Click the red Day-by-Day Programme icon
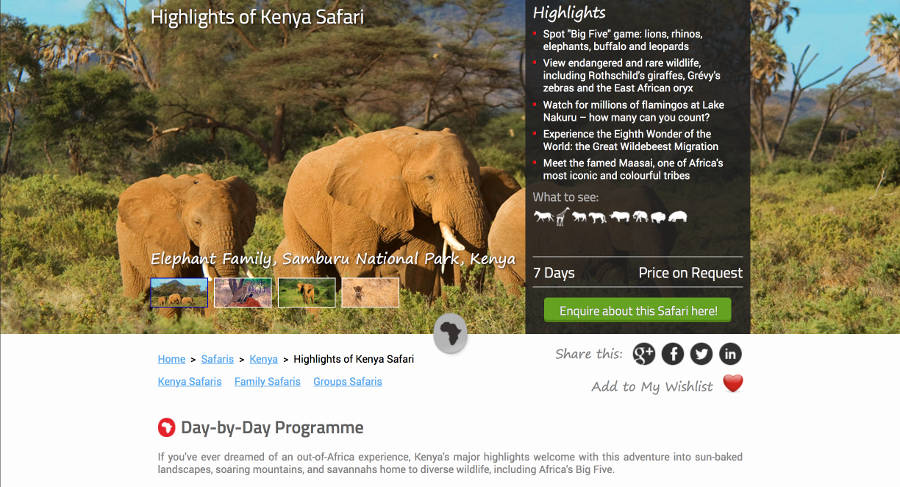 click(167, 428)
